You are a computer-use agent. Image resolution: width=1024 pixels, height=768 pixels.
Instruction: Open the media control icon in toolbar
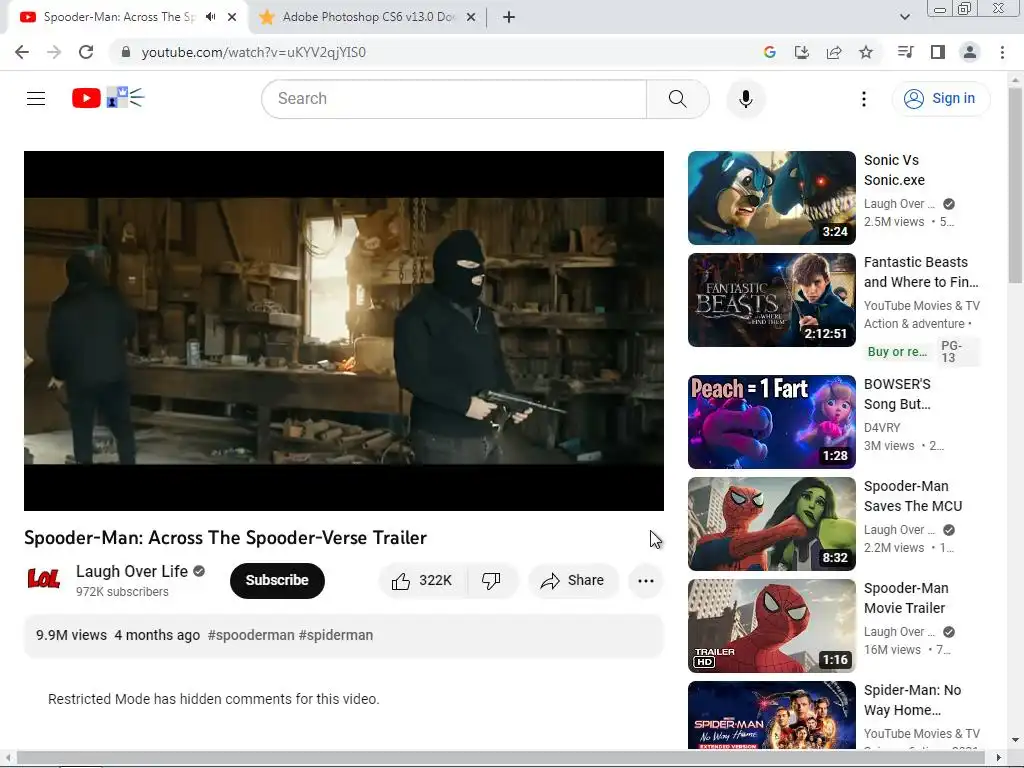905,52
